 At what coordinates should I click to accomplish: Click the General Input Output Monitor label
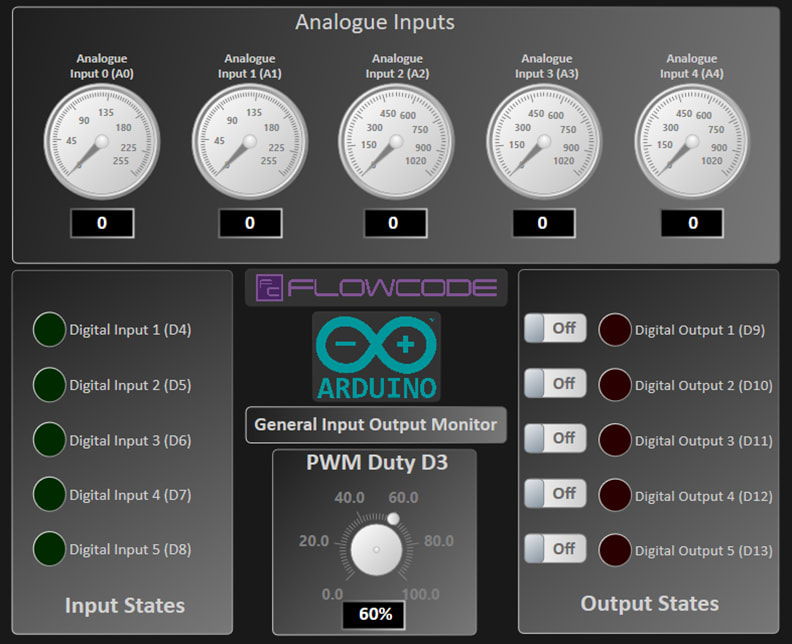pos(376,425)
